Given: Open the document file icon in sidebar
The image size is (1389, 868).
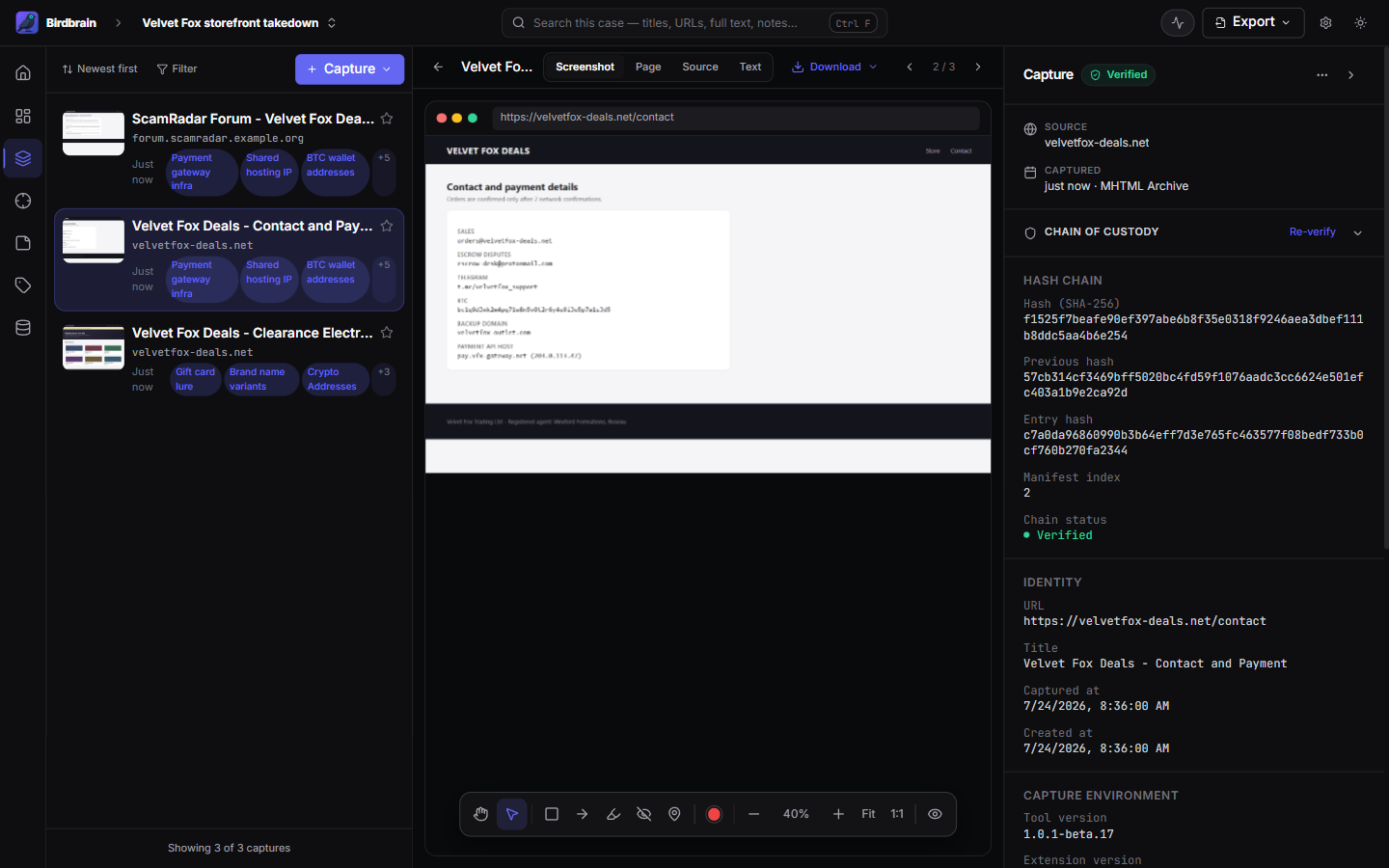Looking at the screenshot, I should pyautogui.click(x=23, y=243).
